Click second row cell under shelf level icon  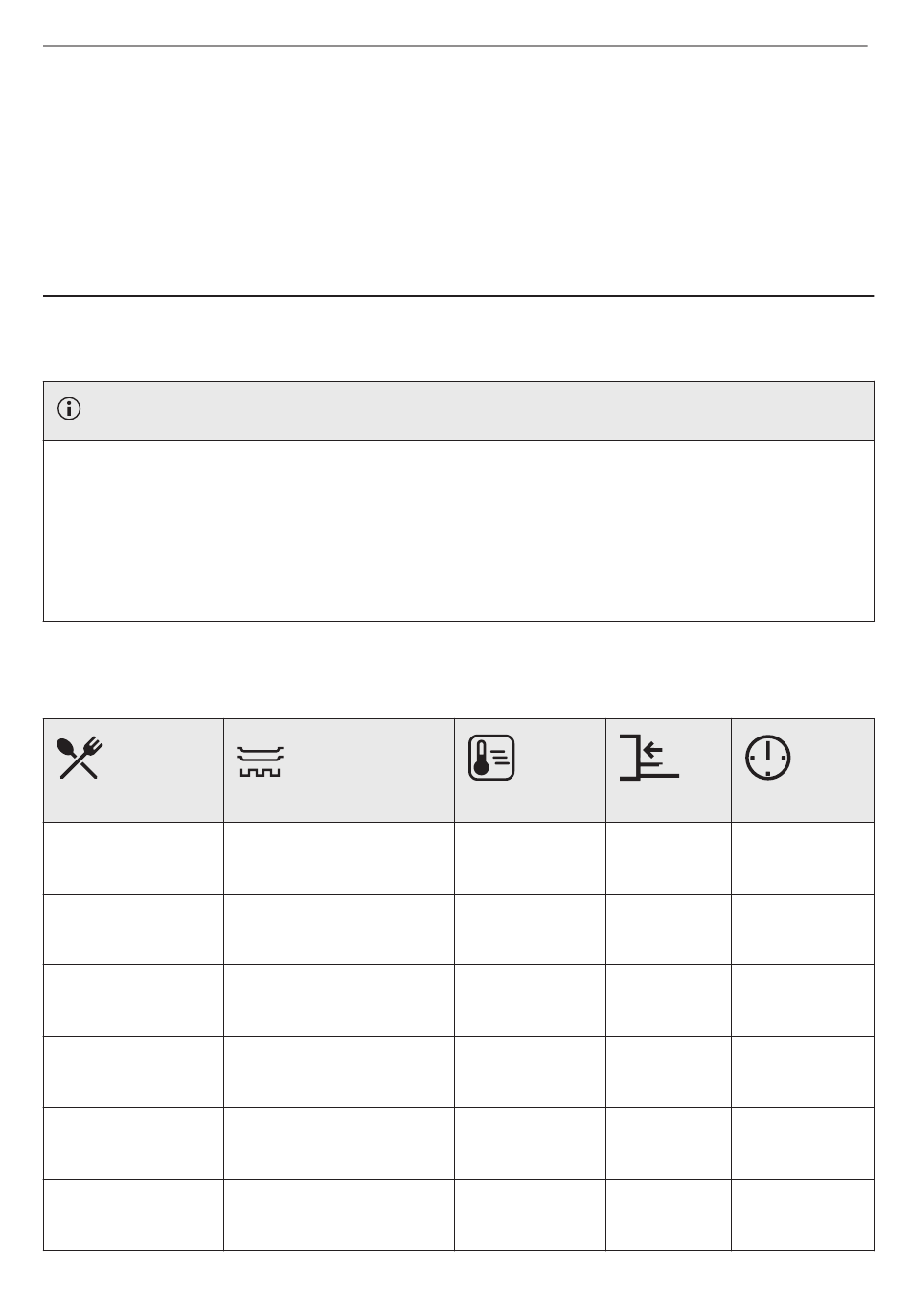coord(669,929)
